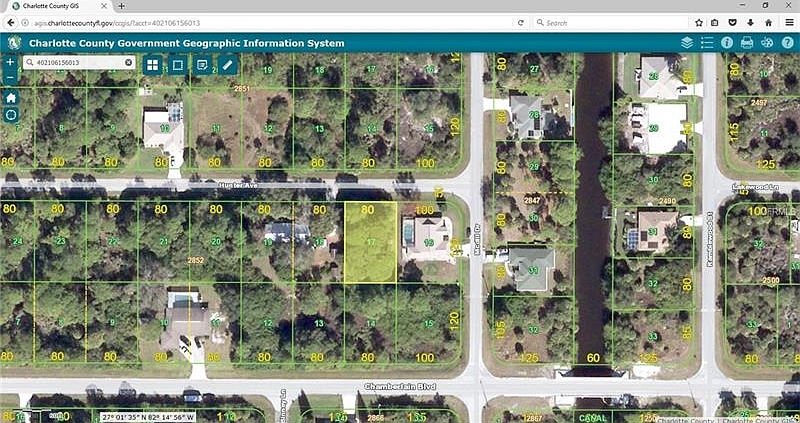The image size is (800, 423).
Task: Open the note editing tool
Action: (x=203, y=65)
